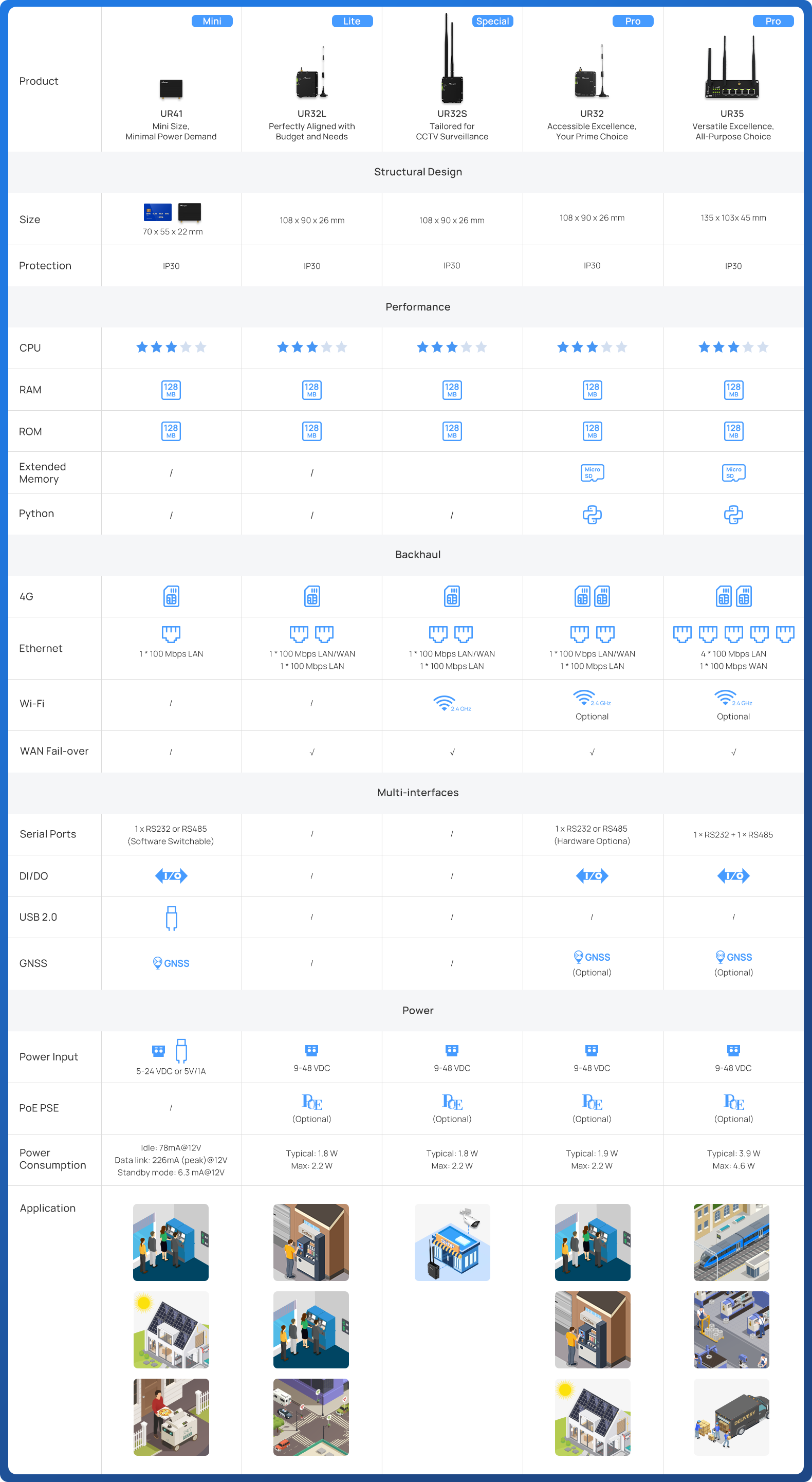Click the 128 MB RAM icon for UR32S
812x1482 pixels.
[x=452, y=390]
